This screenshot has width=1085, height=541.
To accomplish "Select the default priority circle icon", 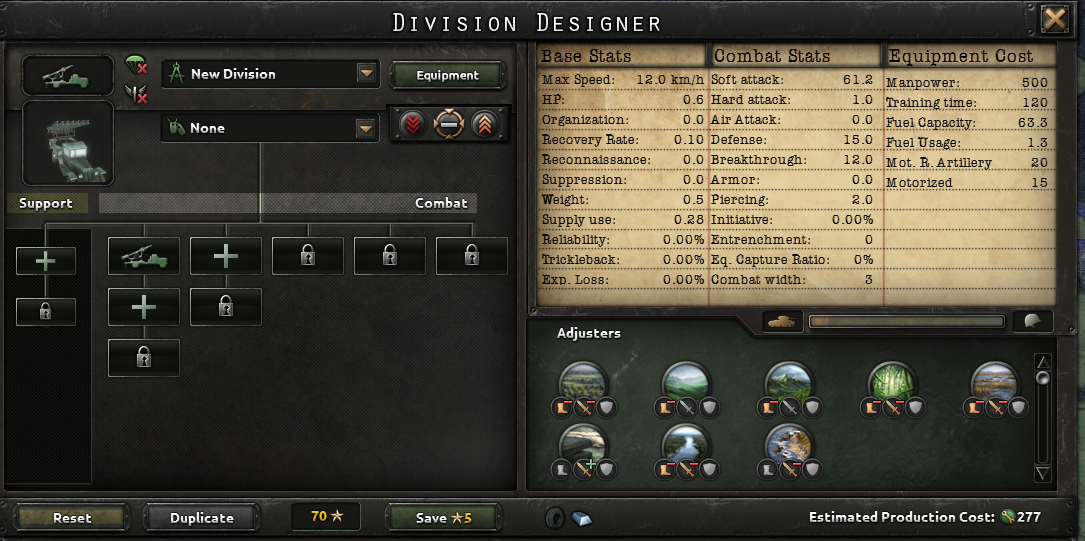I will pos(448,125).
